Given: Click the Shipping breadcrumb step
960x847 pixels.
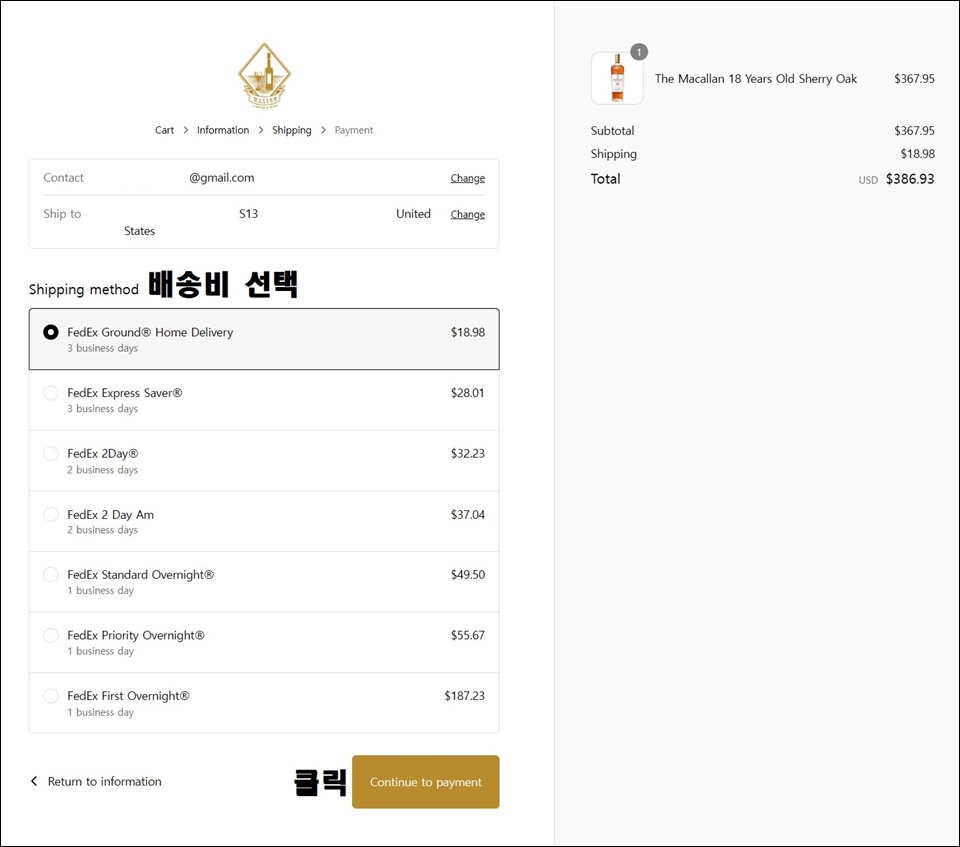Looking at the screenshot, I should pyautogui.click(x=291, y=130).
